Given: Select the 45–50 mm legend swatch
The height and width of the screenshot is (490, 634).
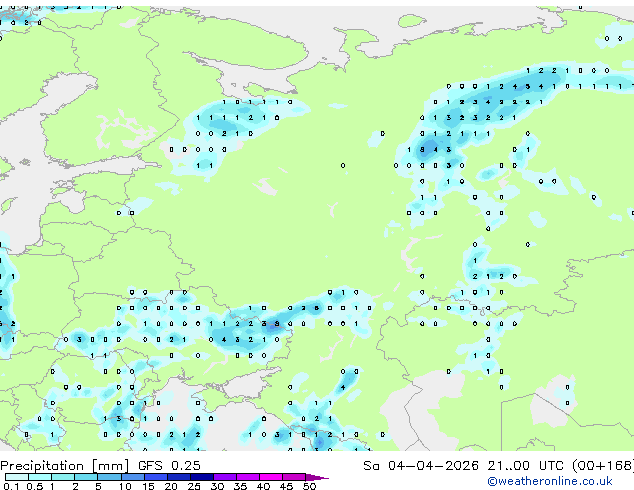Looking at the screenshot, I should (294, 477).
